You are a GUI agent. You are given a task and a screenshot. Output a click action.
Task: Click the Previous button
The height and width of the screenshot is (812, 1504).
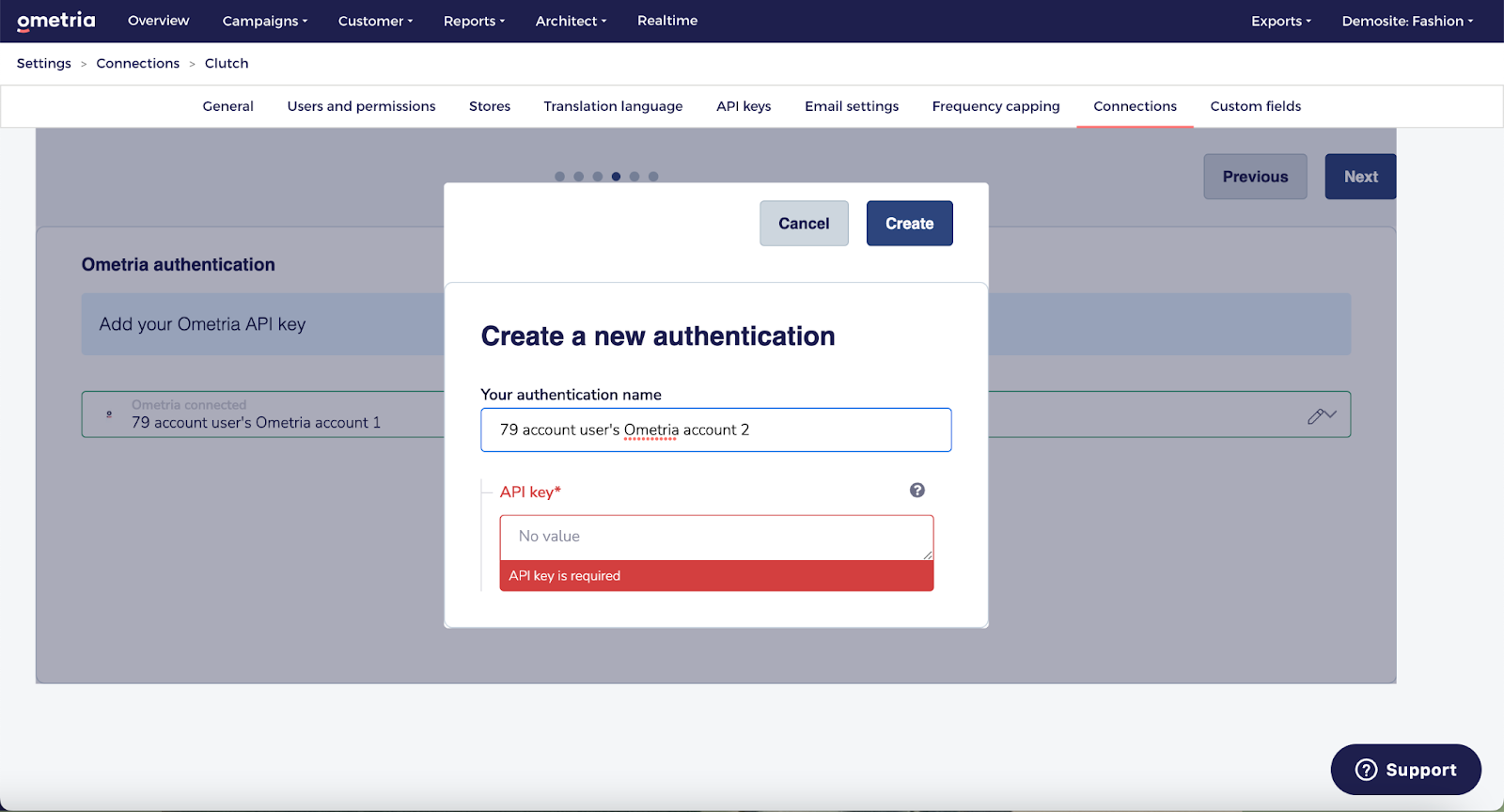click(x=1255, y=177)
